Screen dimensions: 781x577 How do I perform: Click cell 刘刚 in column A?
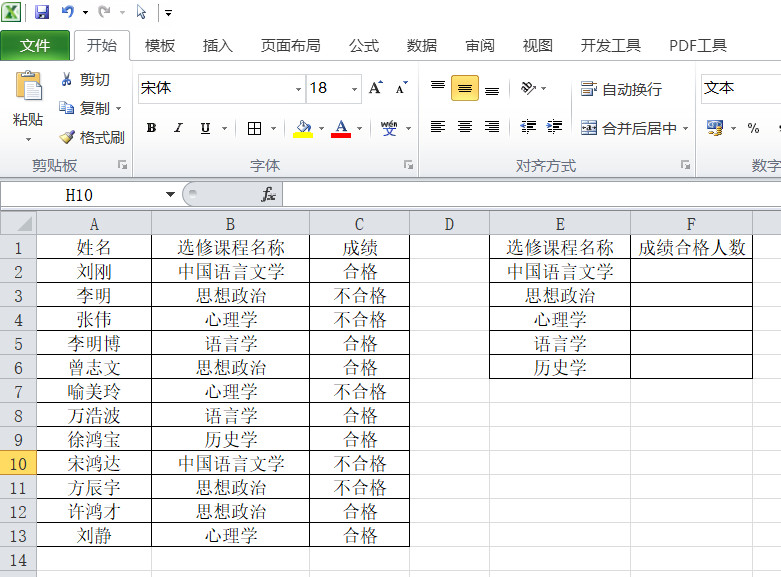(x=94, y=272)
